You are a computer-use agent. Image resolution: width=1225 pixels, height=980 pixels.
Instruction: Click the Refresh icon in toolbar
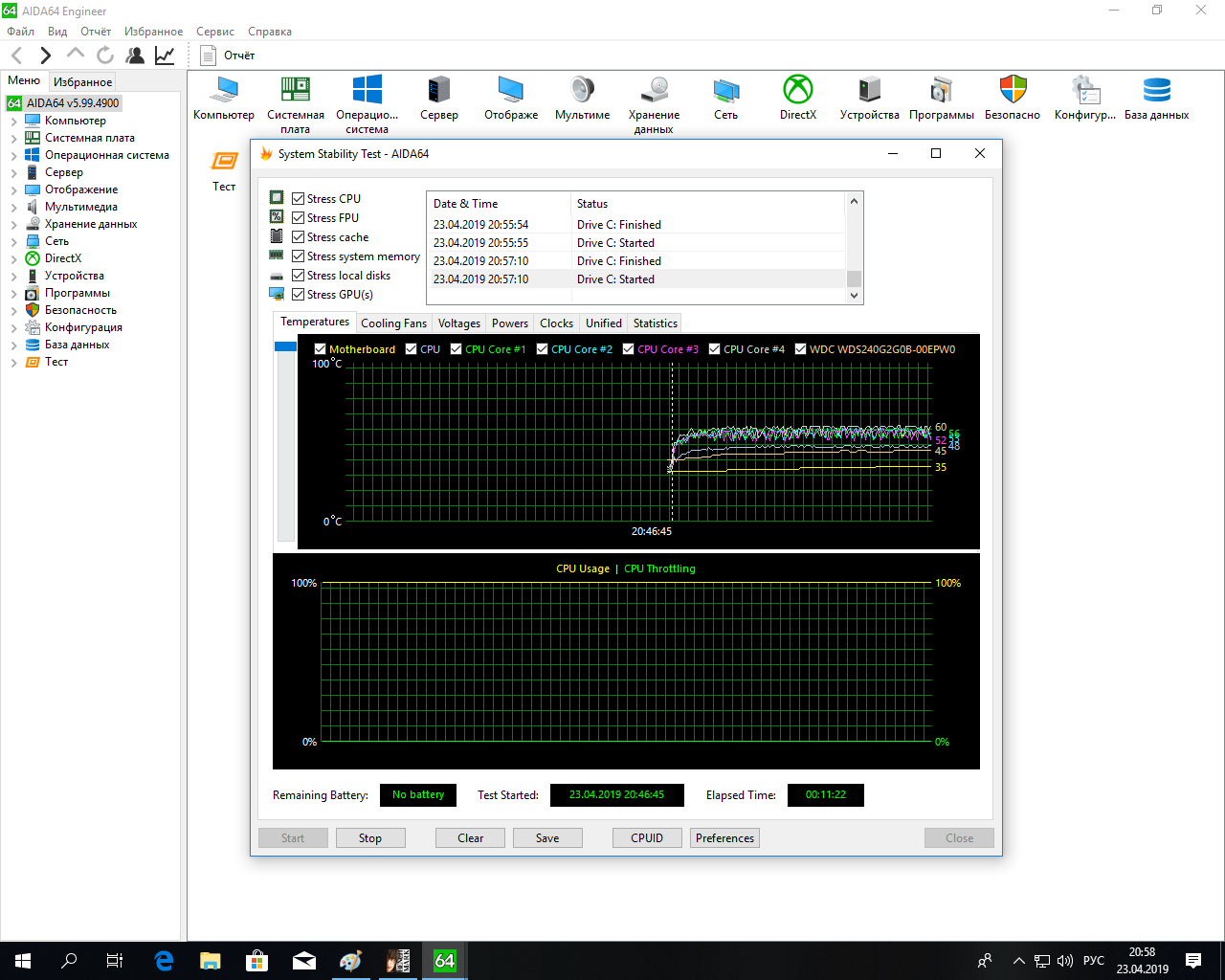105,56
